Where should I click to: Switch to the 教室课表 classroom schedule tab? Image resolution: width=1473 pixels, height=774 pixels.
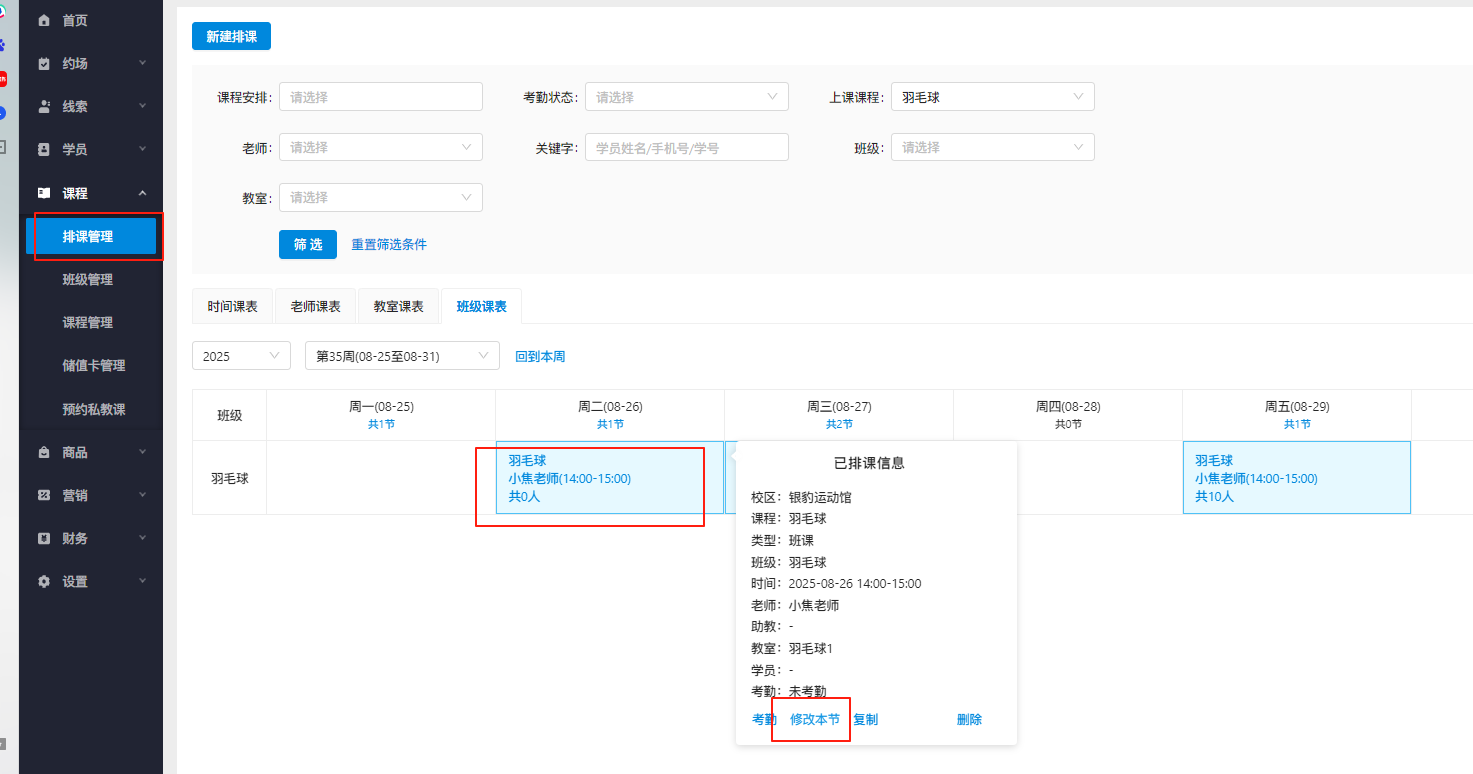click(398, 305)
